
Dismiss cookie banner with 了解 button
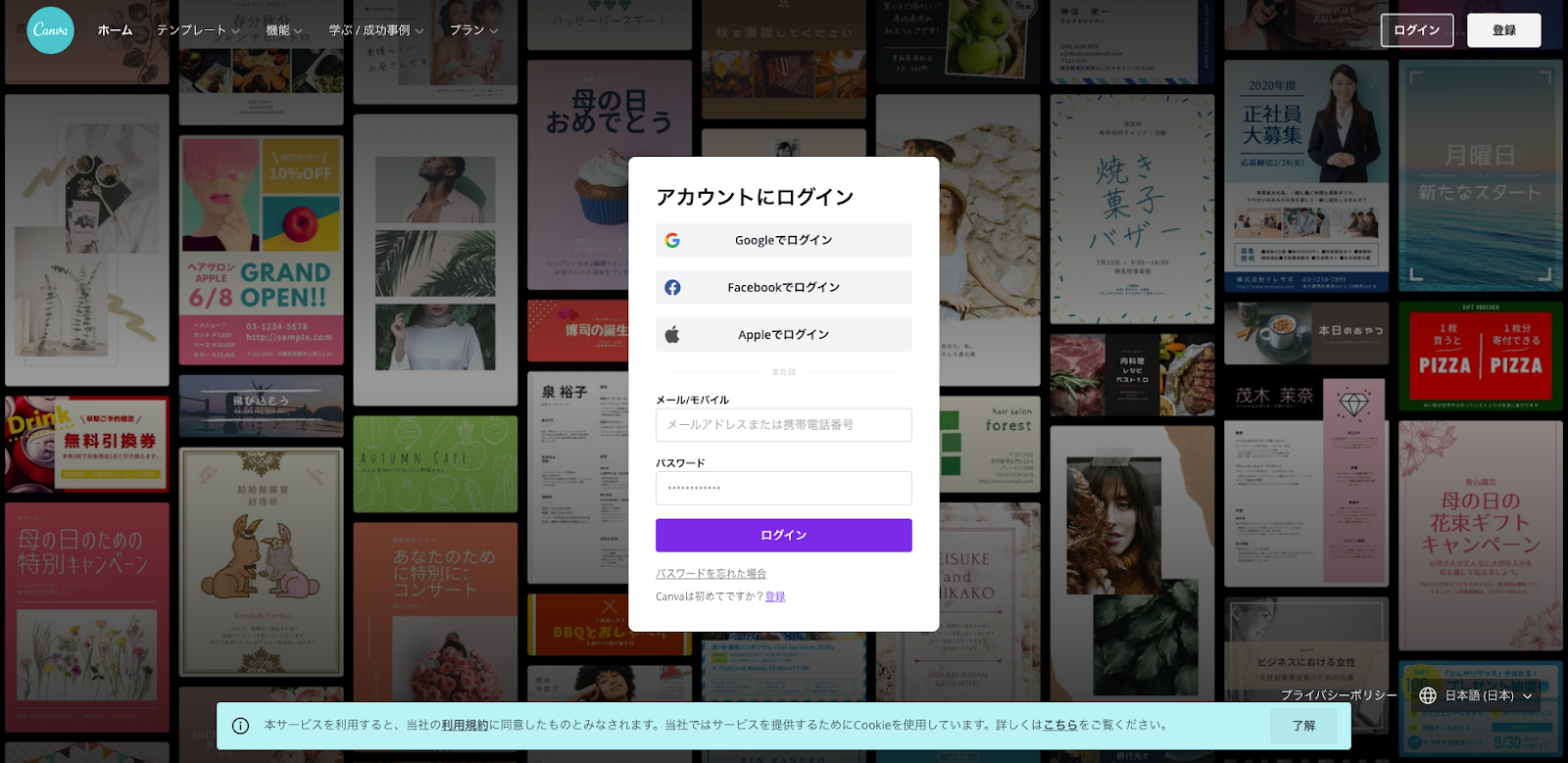tap(1303, 726)
